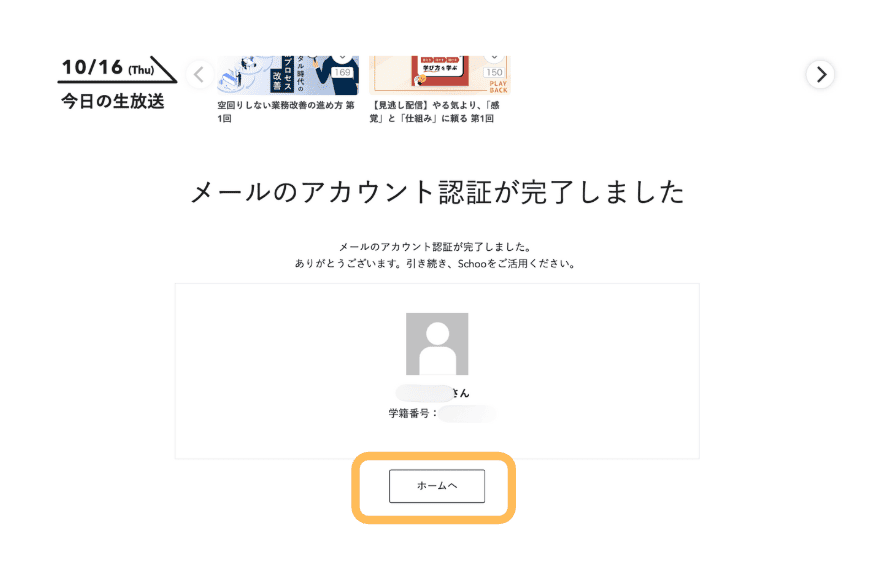Open 空回りしない業務改善の進め方 第1回 title link
Image resolution: width=894 pixels, height=586 pixels.
pyautogui.click(x=286, y=112)
